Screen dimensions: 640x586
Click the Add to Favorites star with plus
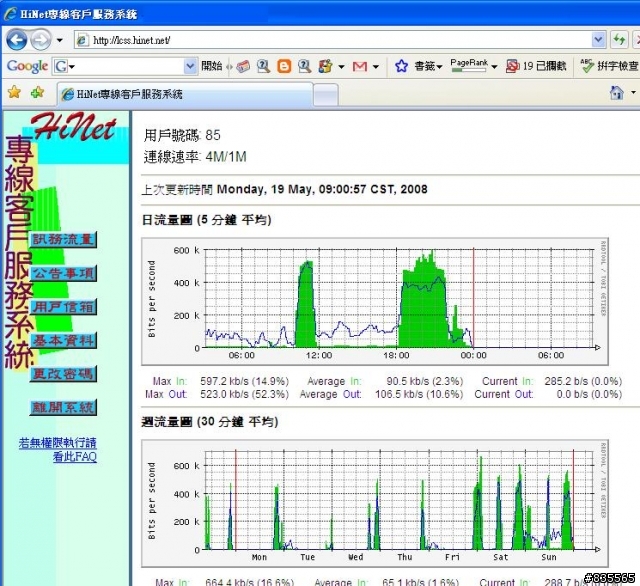pos(38,93)
